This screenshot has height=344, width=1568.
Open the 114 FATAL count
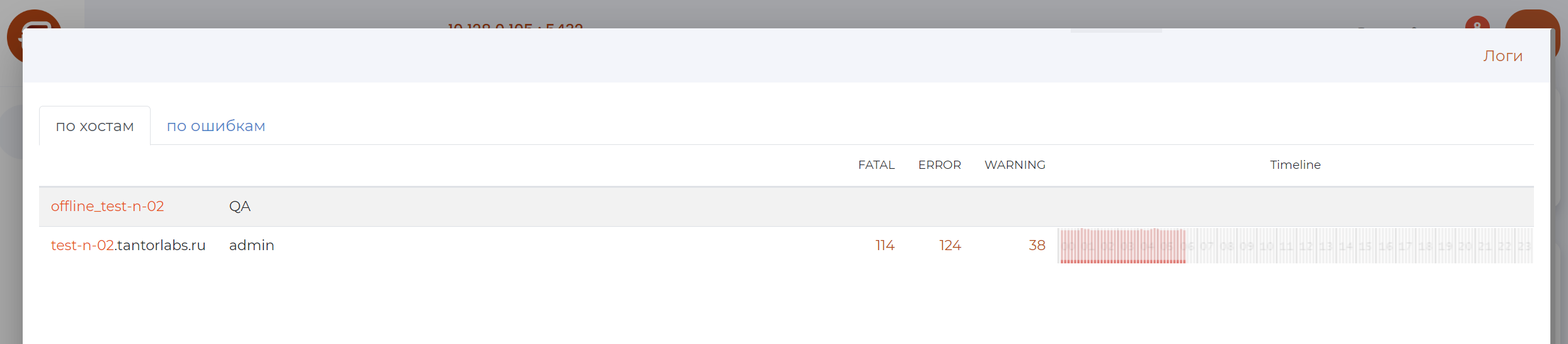(x=885, y=246)
